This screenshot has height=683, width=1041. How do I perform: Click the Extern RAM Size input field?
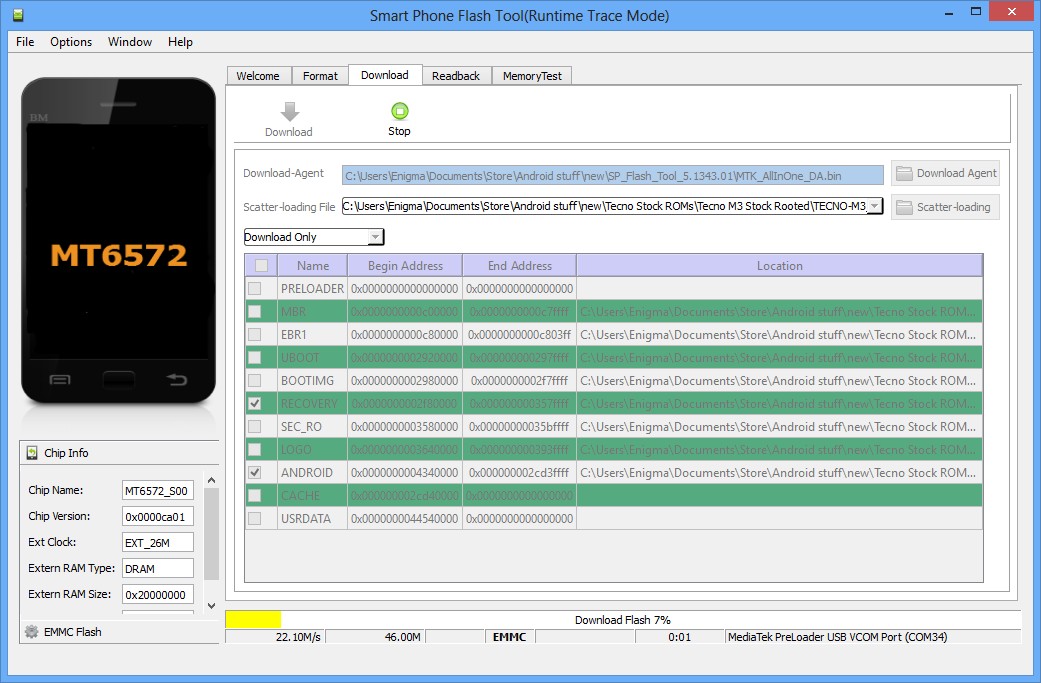click(156, 594)
